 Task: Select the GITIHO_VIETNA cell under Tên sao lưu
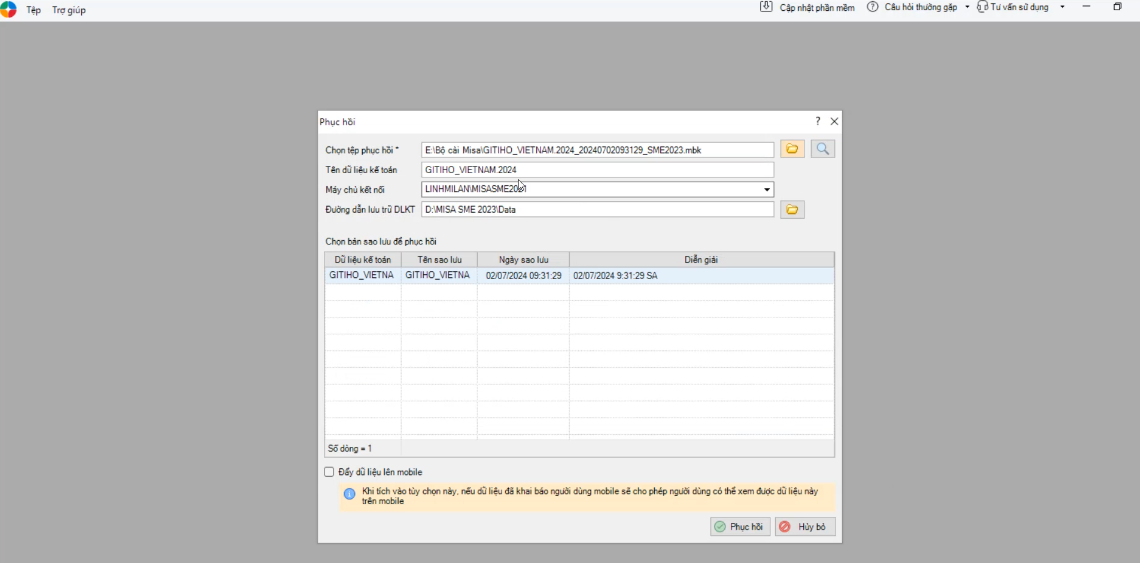439,276
